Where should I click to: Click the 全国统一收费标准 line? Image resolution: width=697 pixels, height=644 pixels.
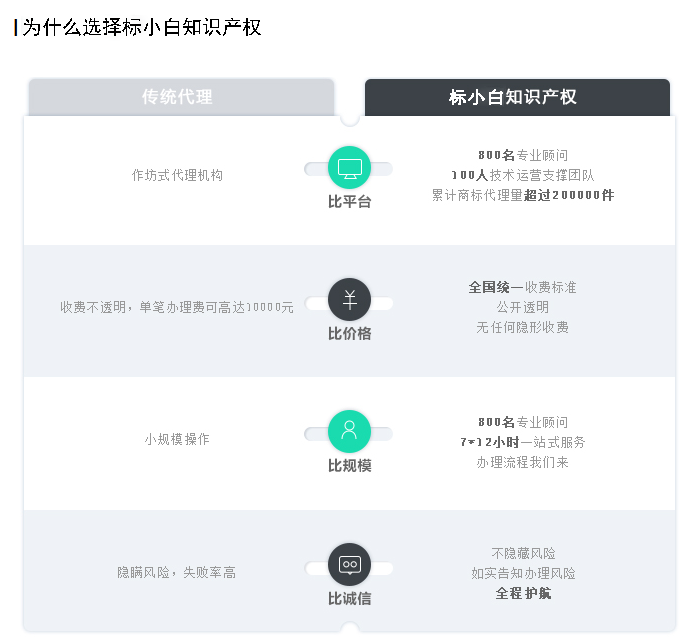pyautogui.click(x=523, y=287)
